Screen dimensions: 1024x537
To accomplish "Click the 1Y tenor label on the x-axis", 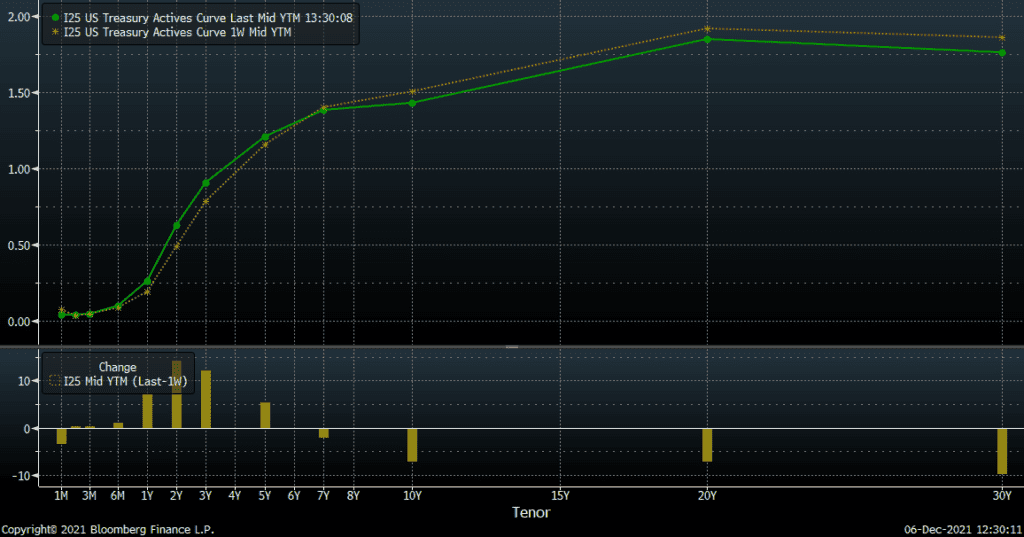I will coord(147,496).
